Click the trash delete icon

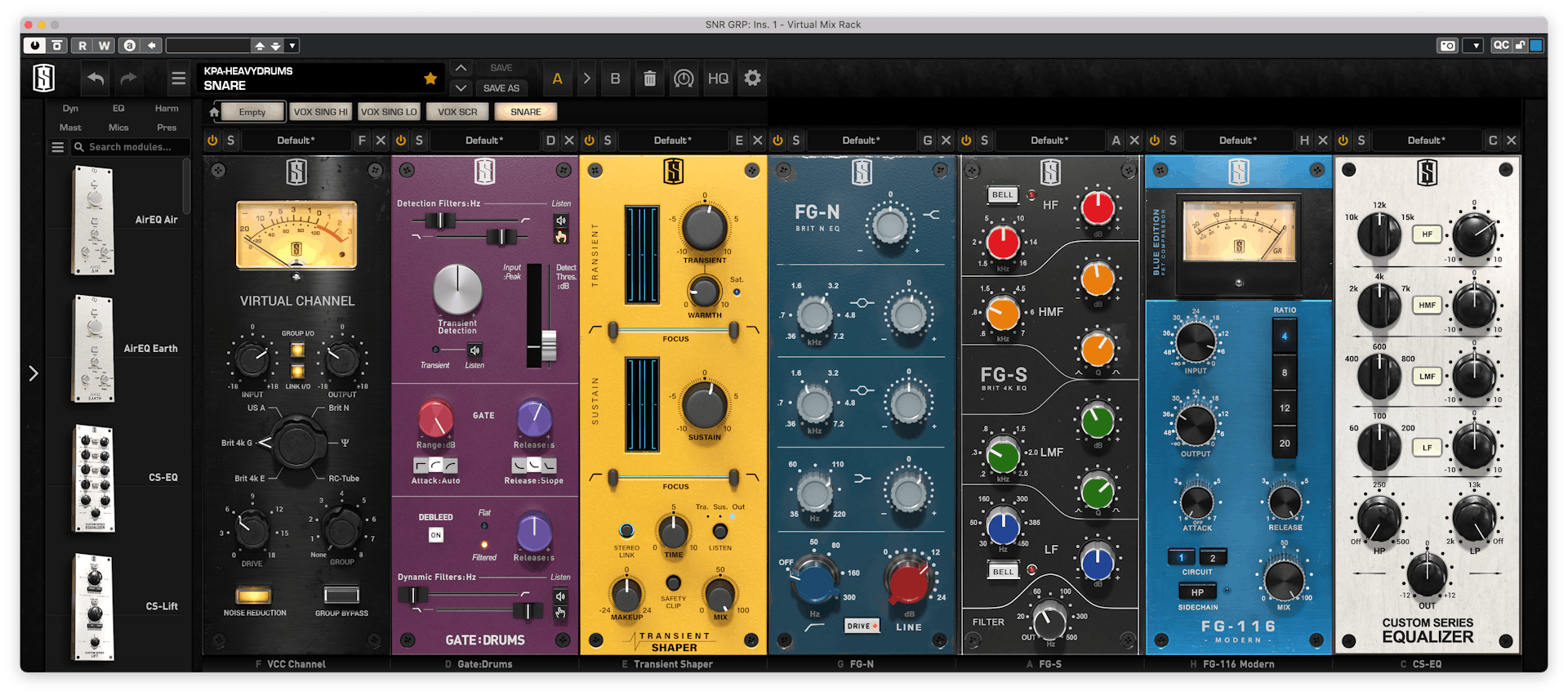point(649,78)
